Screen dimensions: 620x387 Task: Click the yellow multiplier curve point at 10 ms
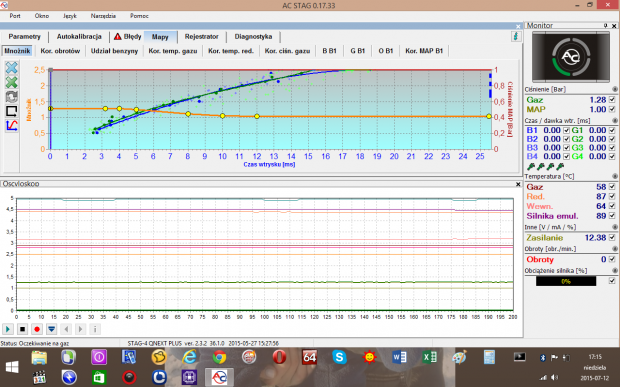(223, 116)
